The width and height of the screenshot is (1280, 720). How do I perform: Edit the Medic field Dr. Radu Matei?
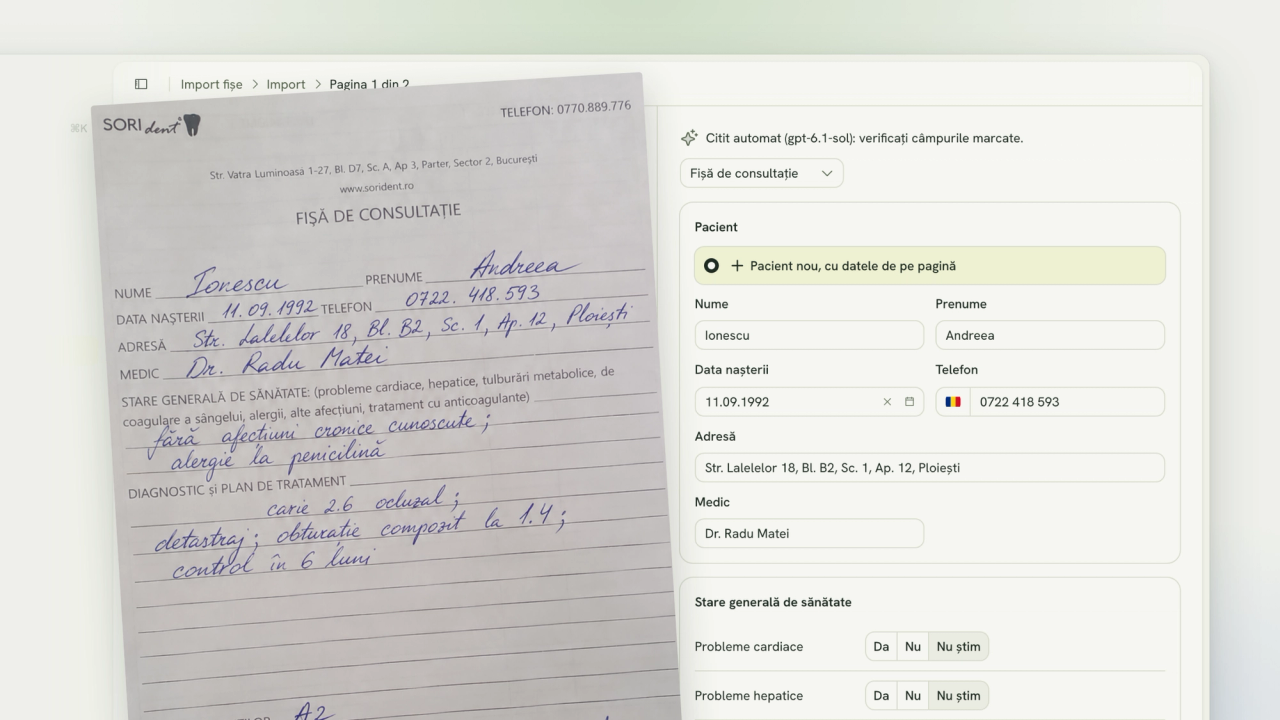pyautogui.click(x=809, y=534)
